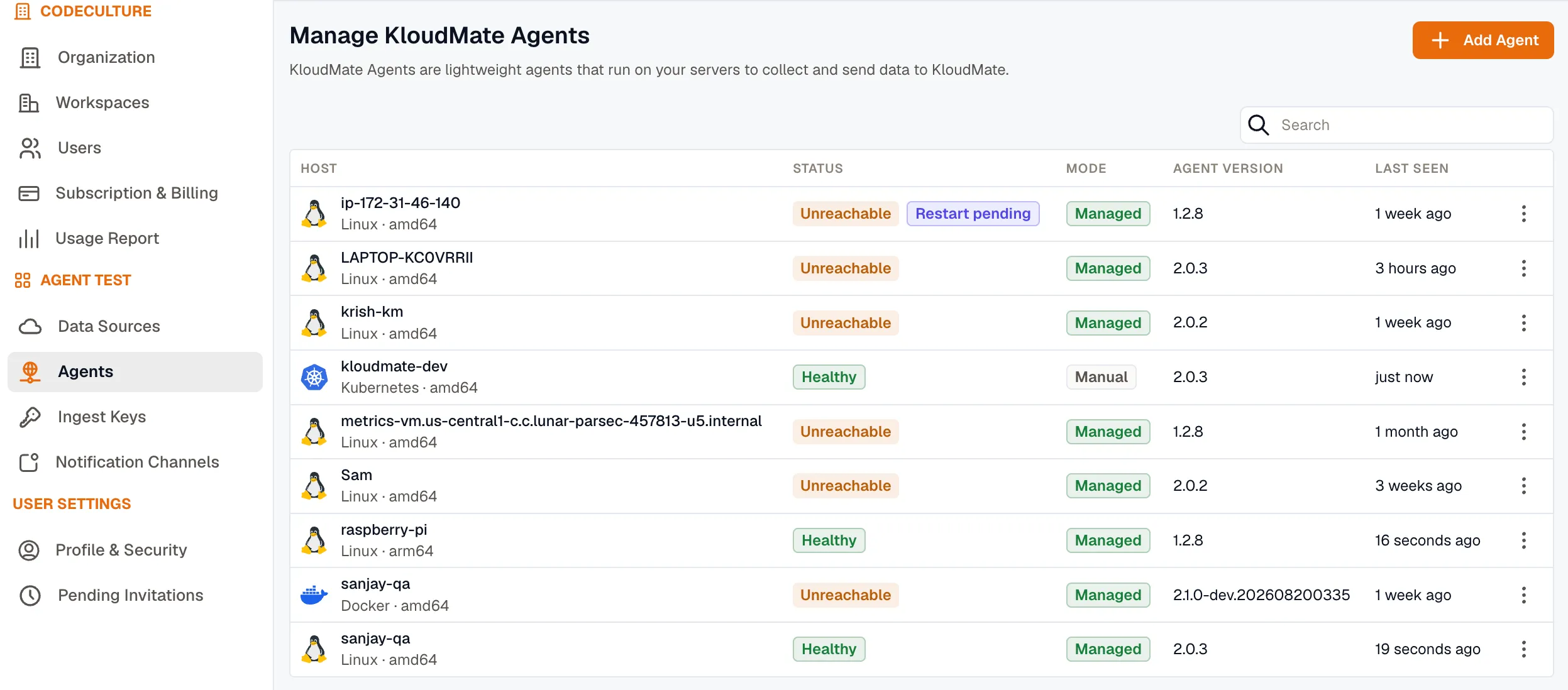Viewport: 1568px width, 690px height.
Task: Open actions menu for sanjay-qa Linux agent
Action: click(x=1524, y=649)
